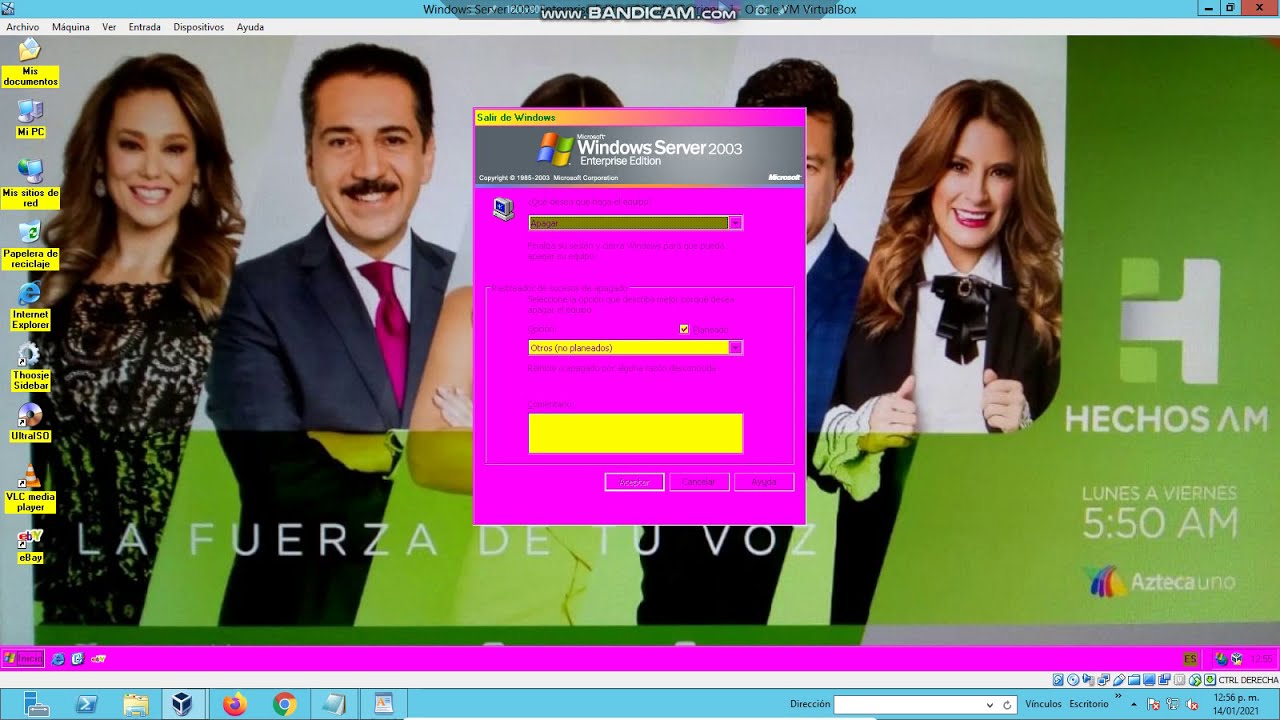Open the eBay desktop shortcut

pos(30,544)
